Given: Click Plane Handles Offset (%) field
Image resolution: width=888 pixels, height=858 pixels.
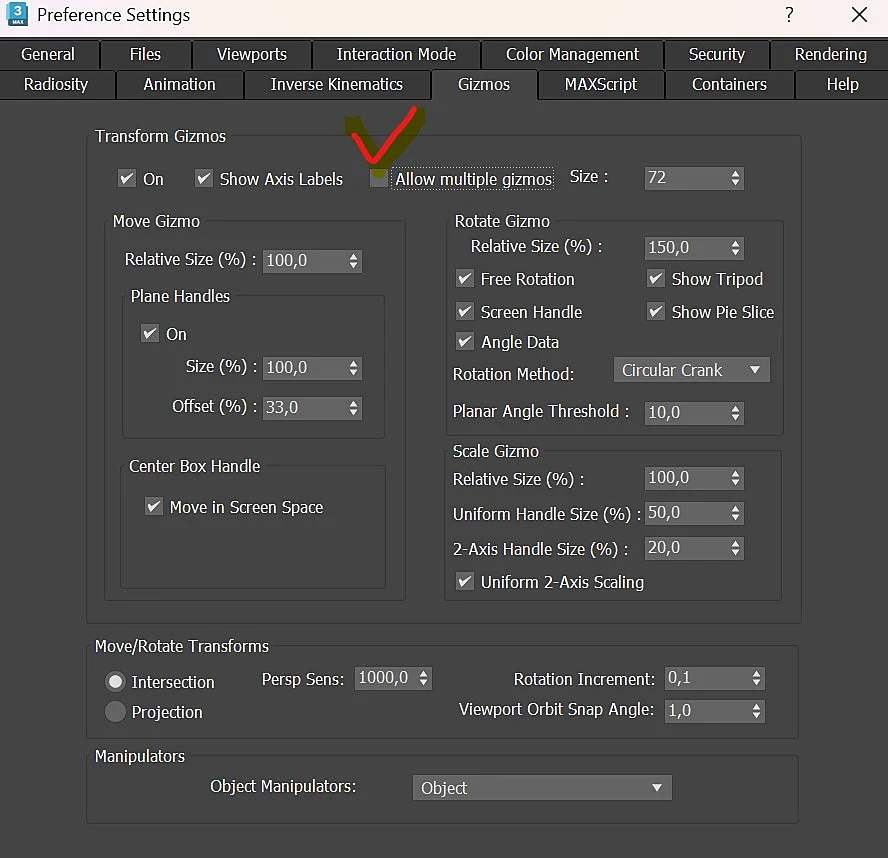Looking at the screenshot, I should [x=305, y=408].
